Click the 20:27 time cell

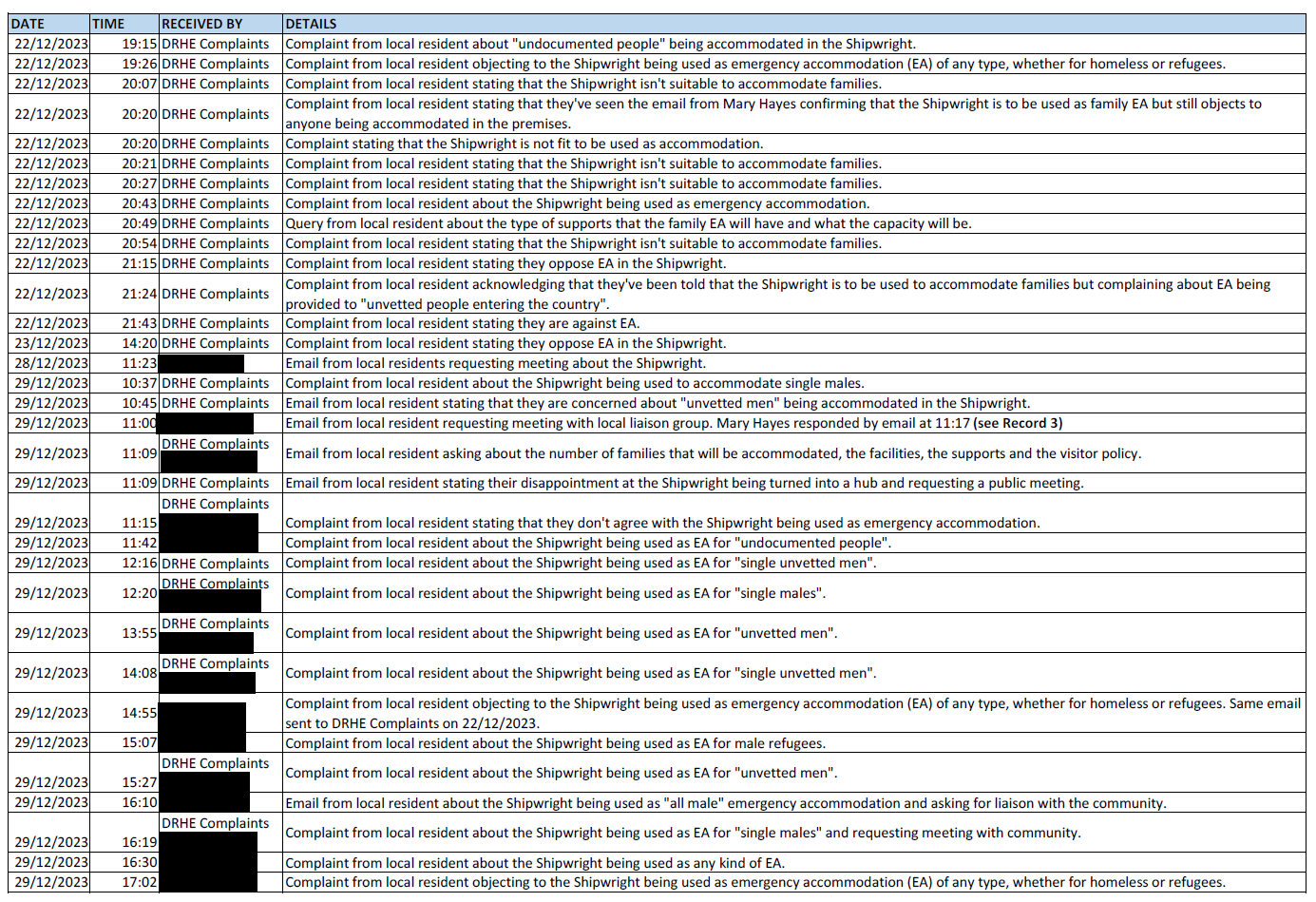(x=124, y=183)
